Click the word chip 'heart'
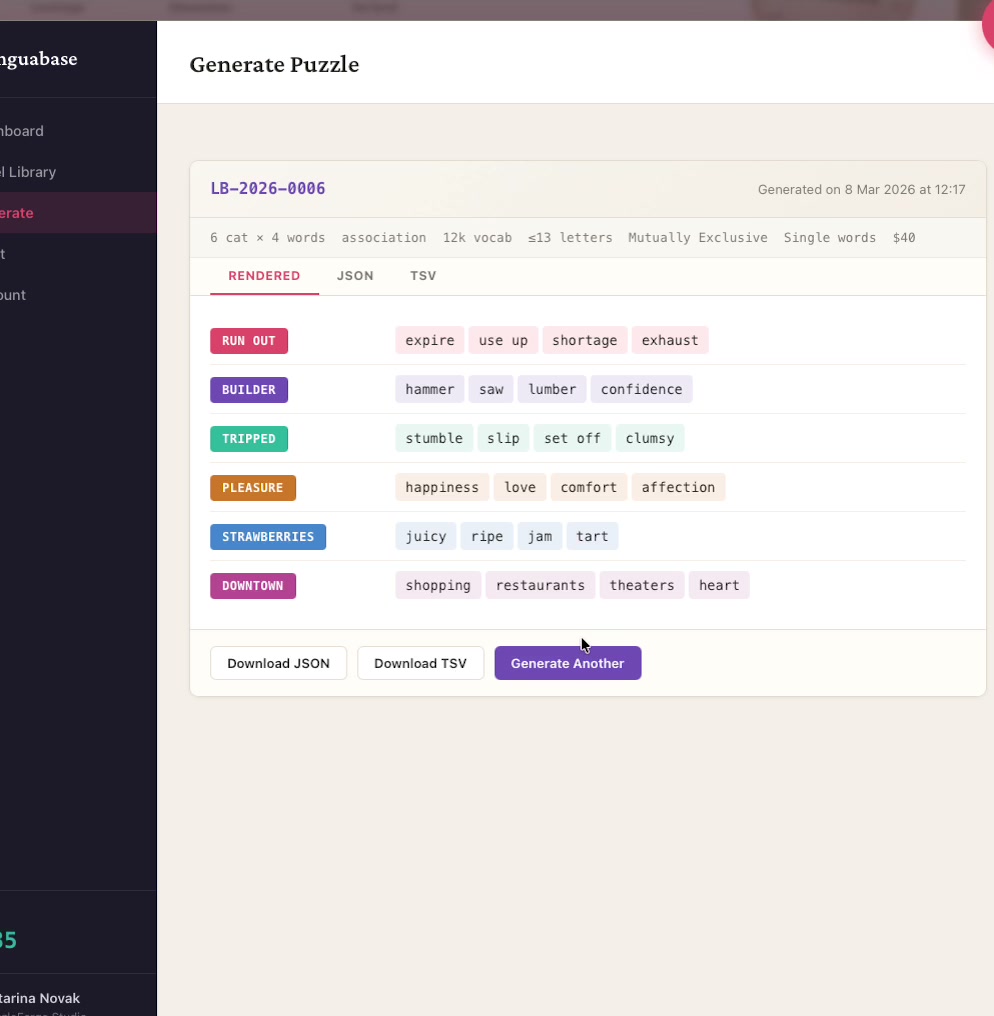 719,585
